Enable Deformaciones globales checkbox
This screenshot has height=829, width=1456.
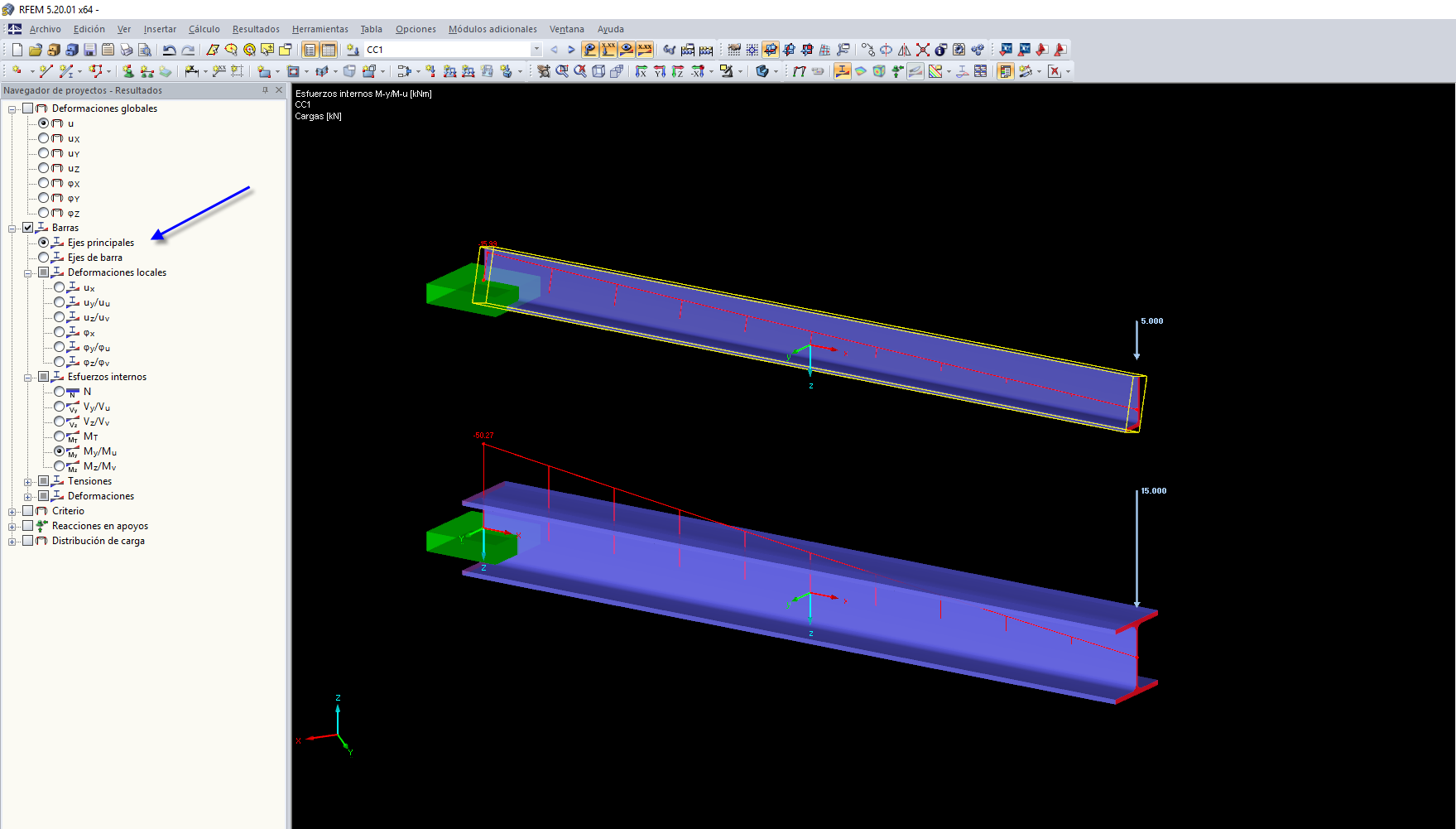(x=28, y=108)
